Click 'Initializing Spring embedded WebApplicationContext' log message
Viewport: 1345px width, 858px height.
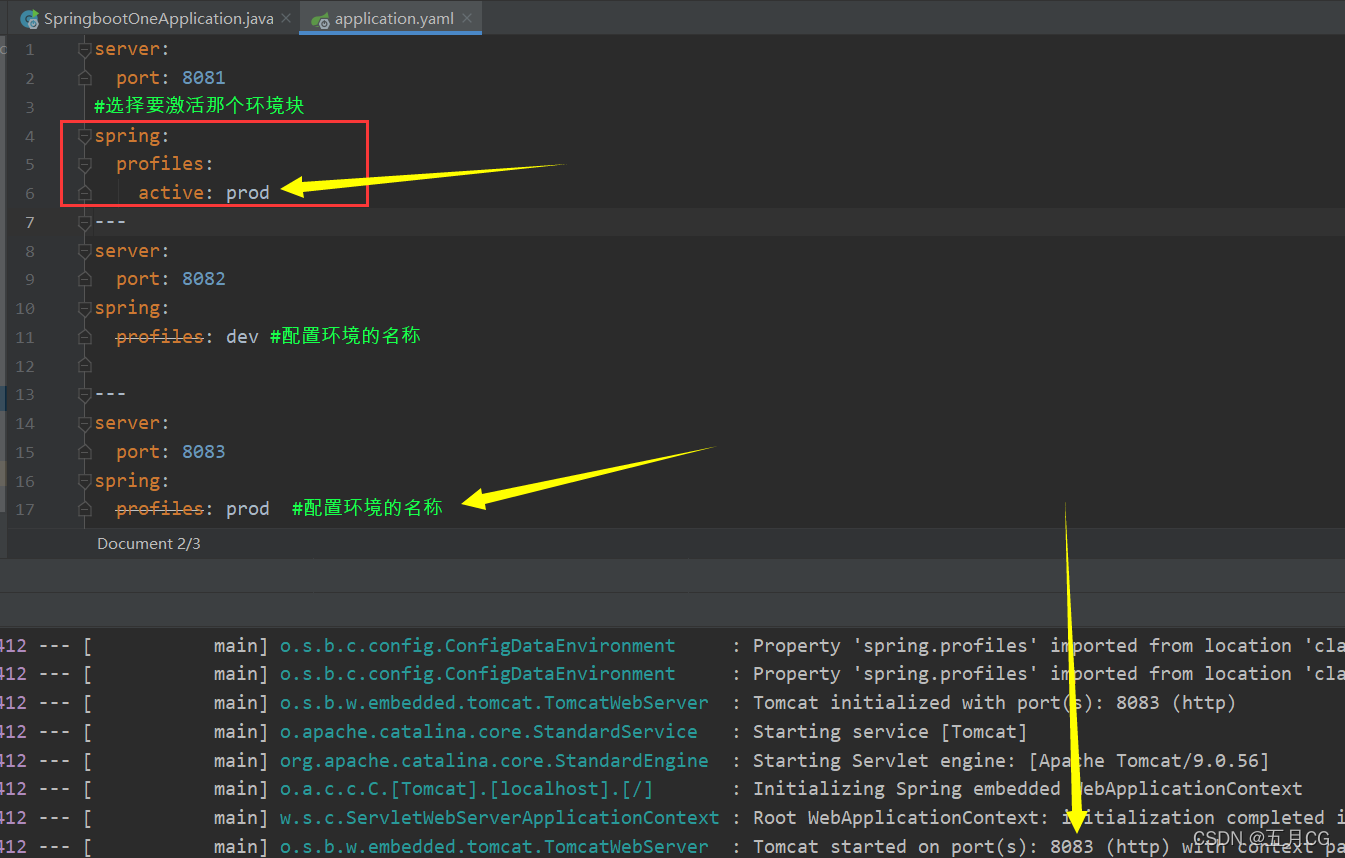[x=1027, y=789]
